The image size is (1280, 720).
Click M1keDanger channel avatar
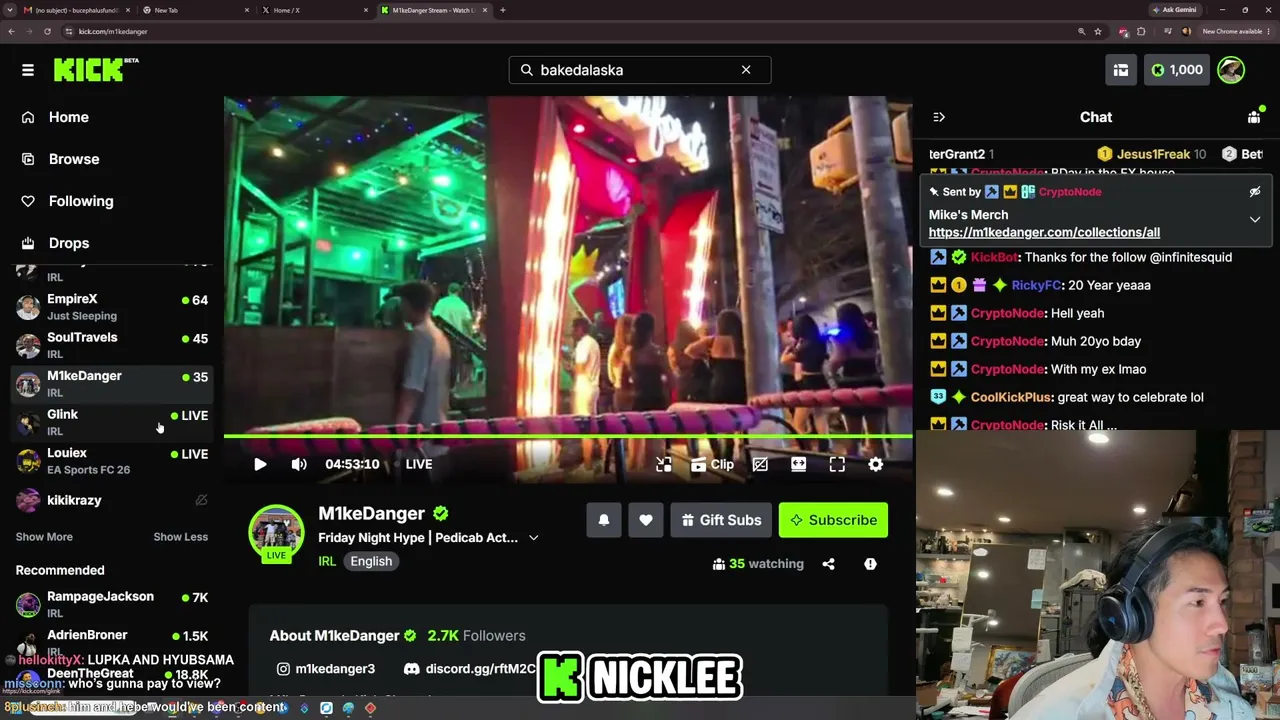[x=276, y=534]
